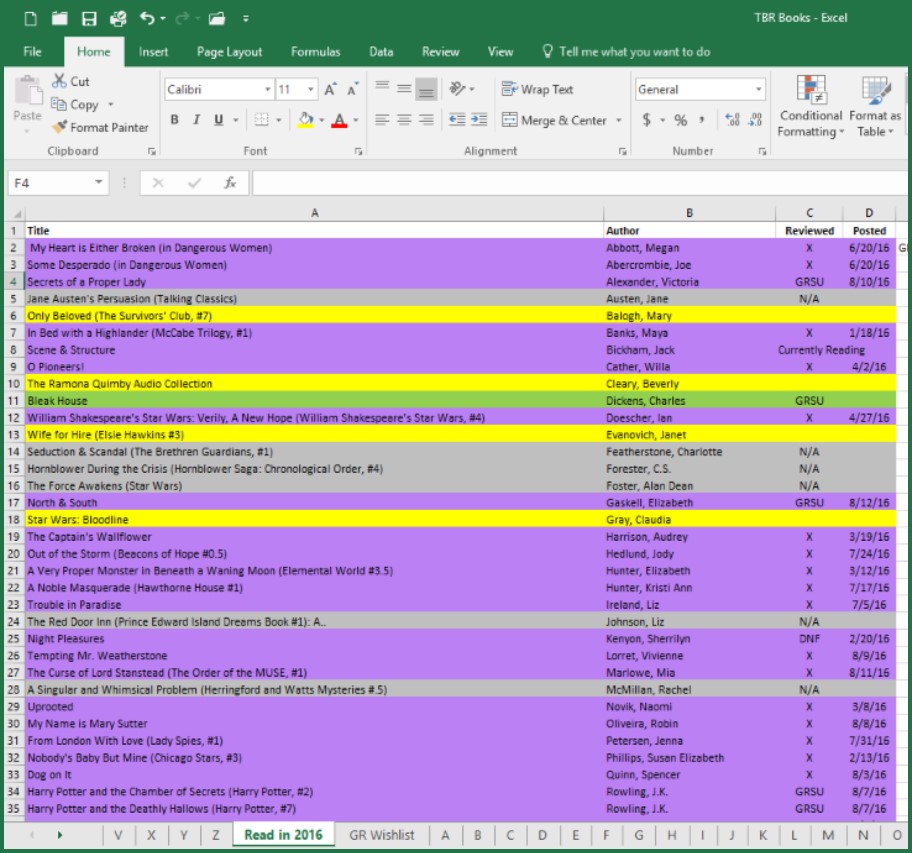This screenshot has width=912, height=853.
Task: Toggle Bold formatting
Action: pyautogui.click(x=174, y=120)
